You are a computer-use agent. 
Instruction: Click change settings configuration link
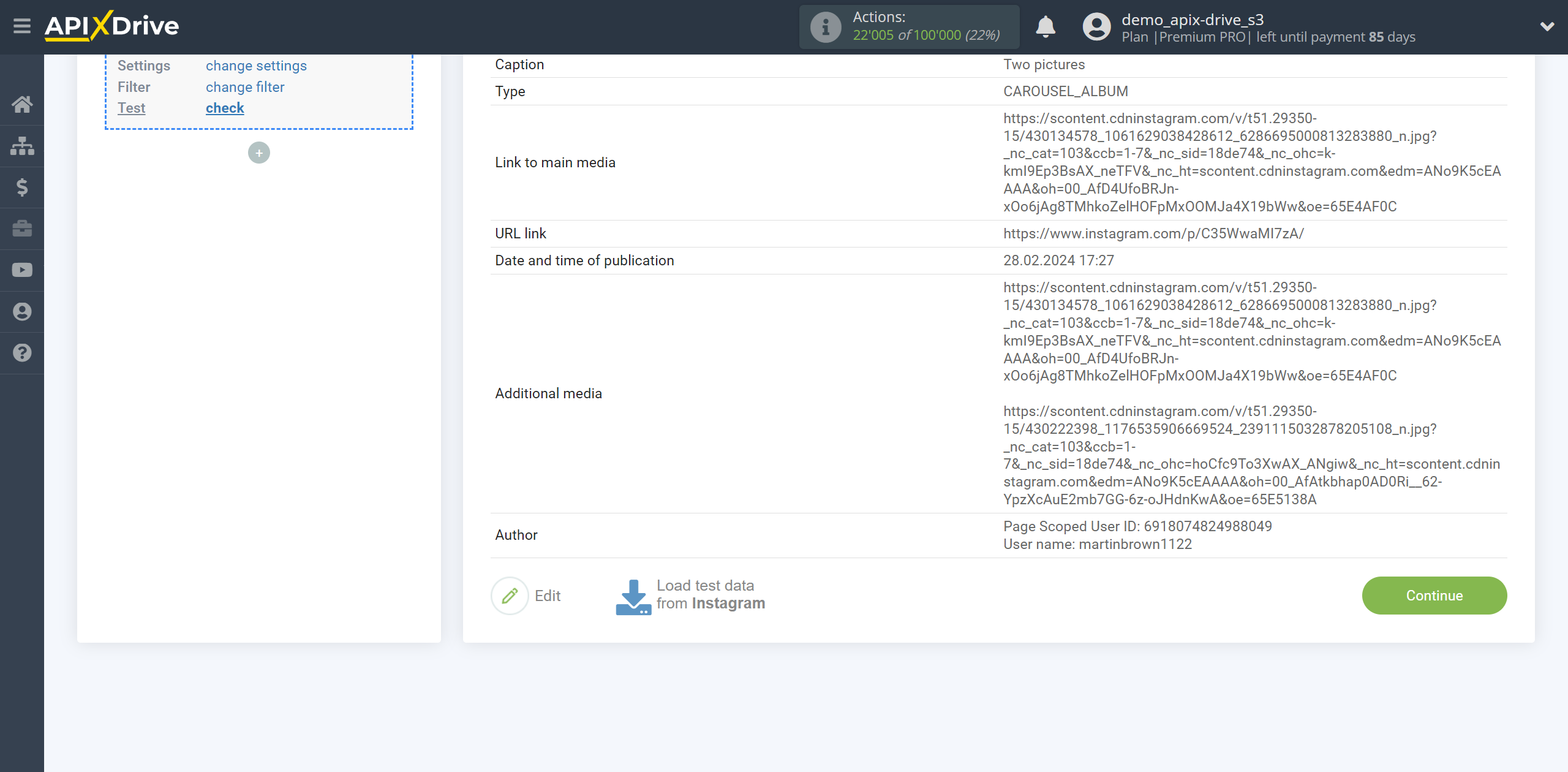pyautogui.click(x=256, y=65)
